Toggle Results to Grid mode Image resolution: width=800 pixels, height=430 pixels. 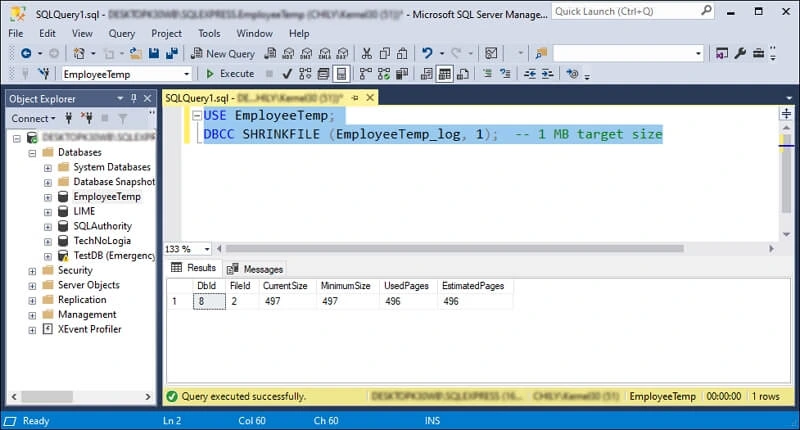[444, 74]
